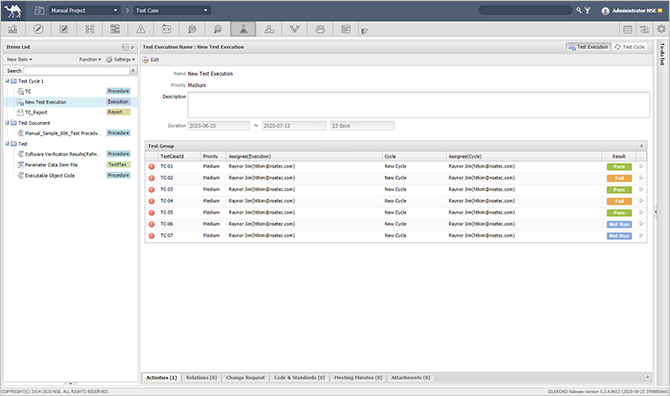This screenshot has width=670, height=396.
Task: Click the filter funnel icon
Action: click(588, 10)
